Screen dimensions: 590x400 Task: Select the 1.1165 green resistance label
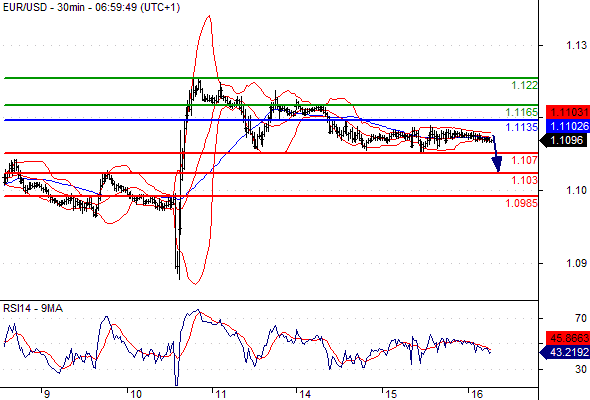click(522, 112)
